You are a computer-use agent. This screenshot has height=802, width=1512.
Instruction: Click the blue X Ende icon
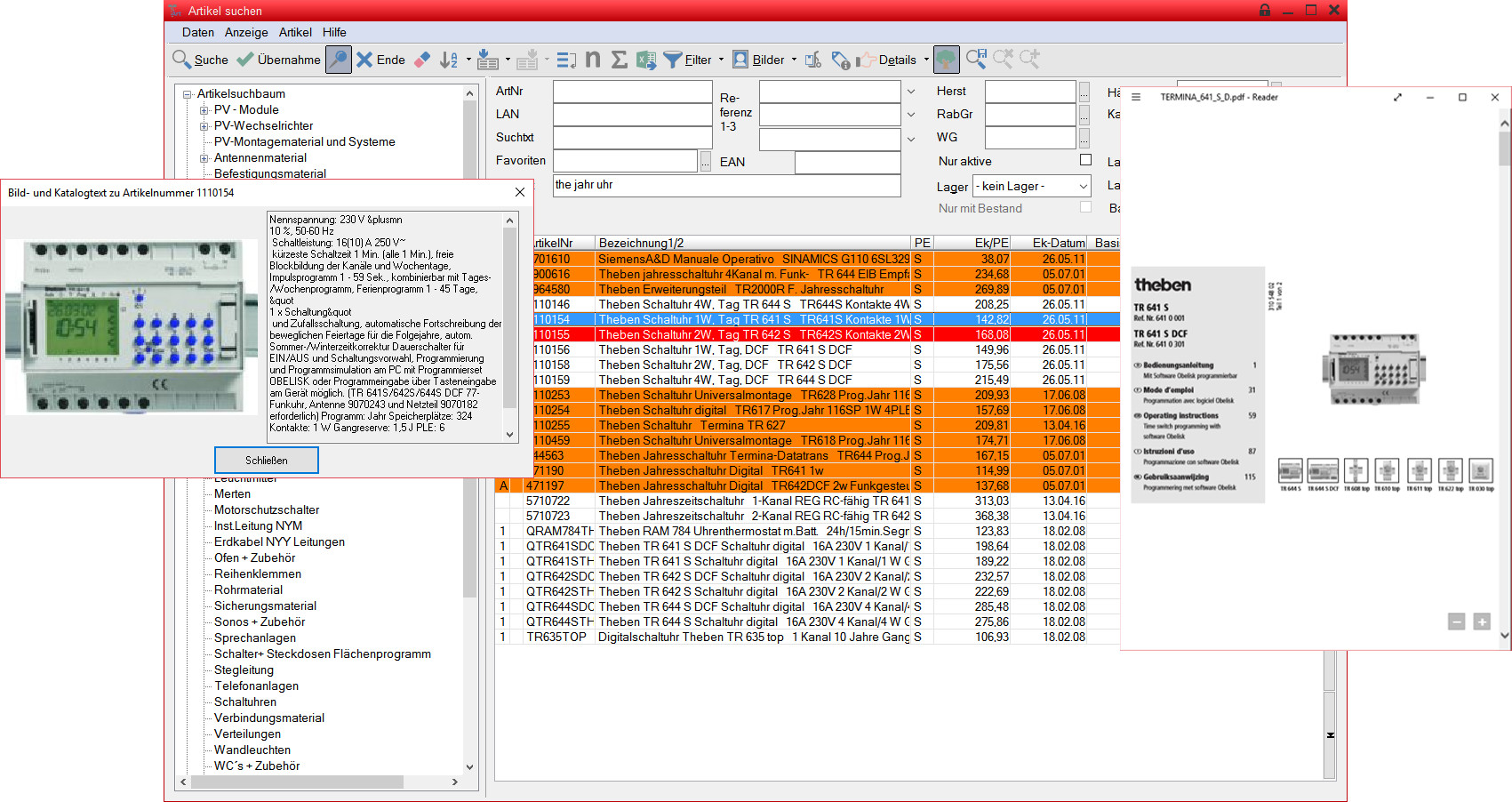tap(364, 60)
